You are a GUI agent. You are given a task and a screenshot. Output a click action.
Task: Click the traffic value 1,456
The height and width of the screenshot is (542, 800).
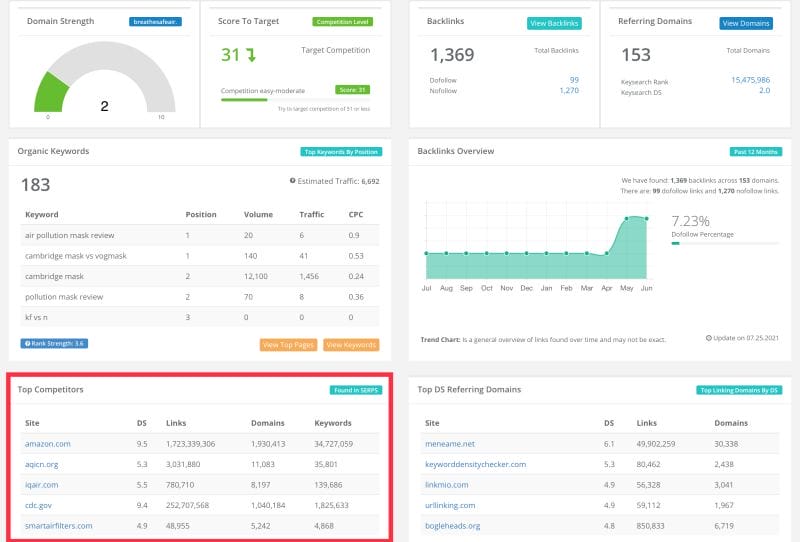click(309, 276)
